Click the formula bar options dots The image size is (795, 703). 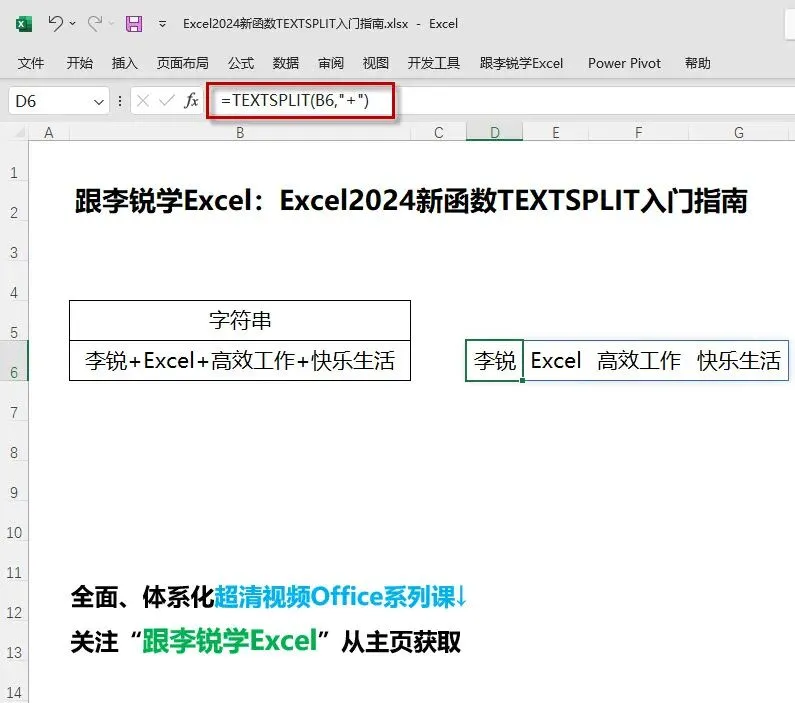[x=120, y=101]
